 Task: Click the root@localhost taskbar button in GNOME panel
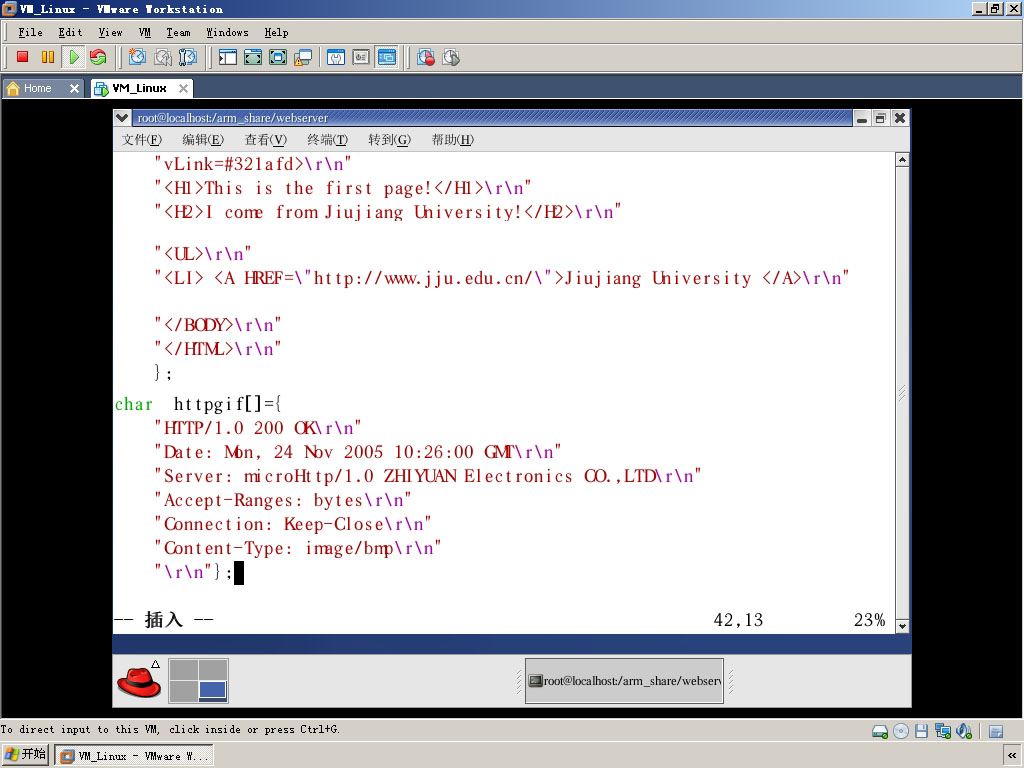624,680
